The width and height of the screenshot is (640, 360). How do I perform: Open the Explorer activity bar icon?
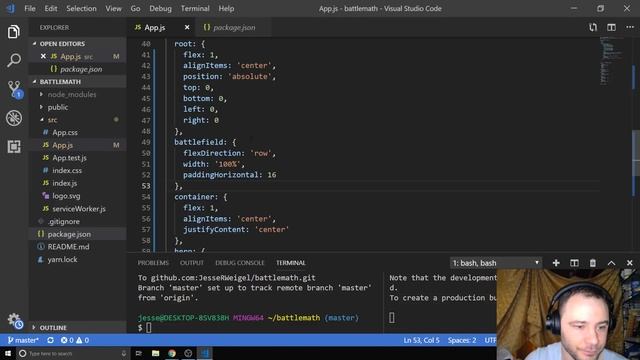coord(13,31)
